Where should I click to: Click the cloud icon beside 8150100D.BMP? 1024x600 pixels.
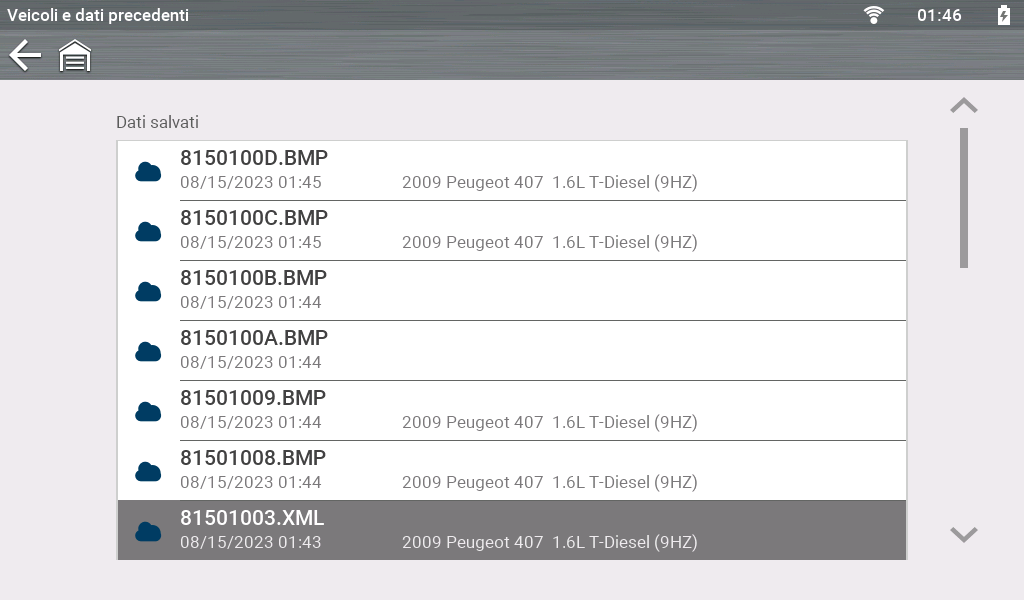[148, 171]
